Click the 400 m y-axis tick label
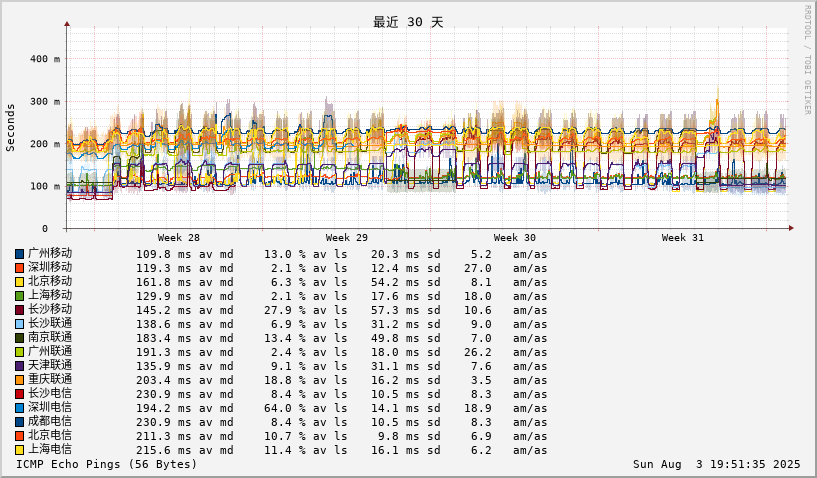 (45, 59)
